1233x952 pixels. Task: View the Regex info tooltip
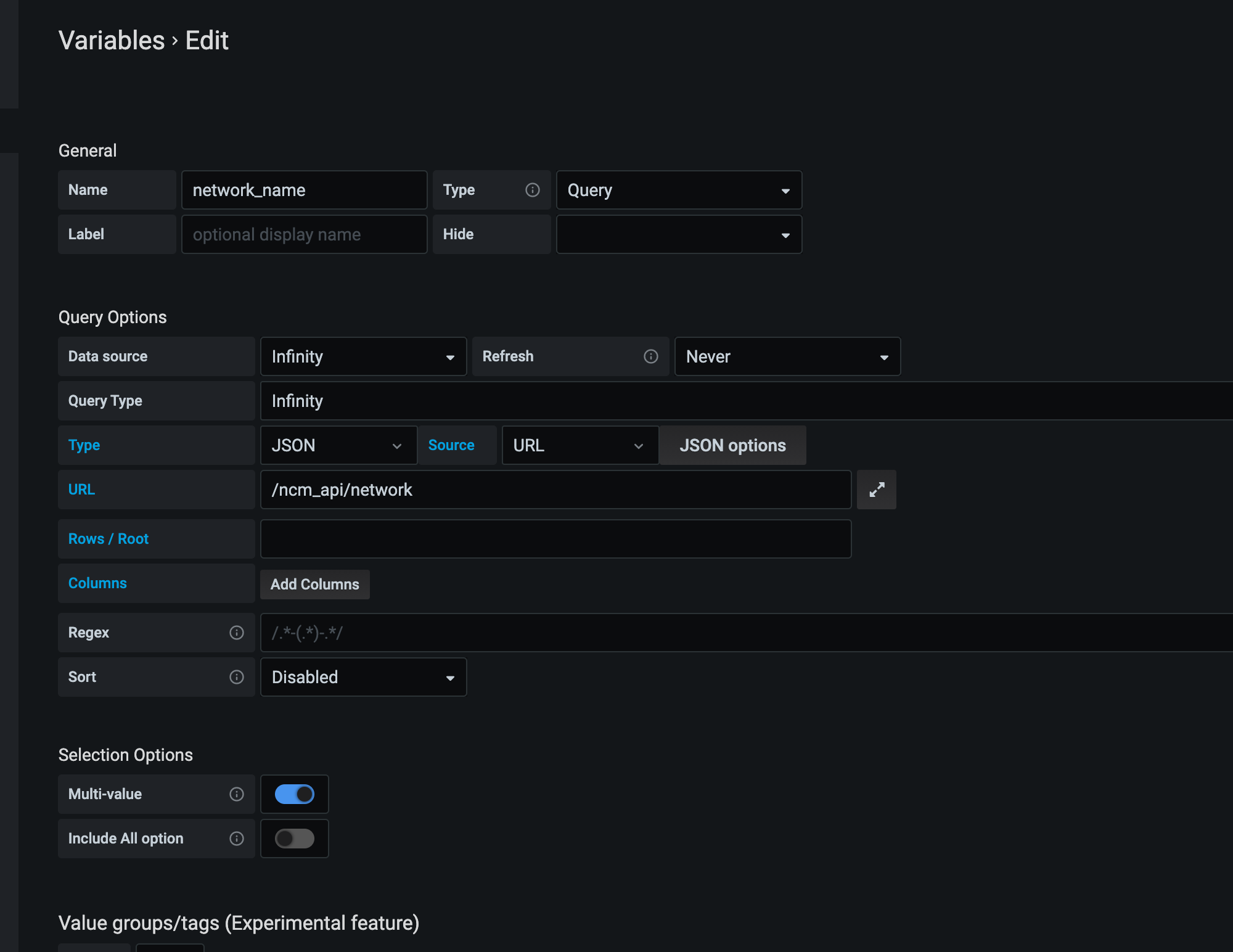(237, 633)
